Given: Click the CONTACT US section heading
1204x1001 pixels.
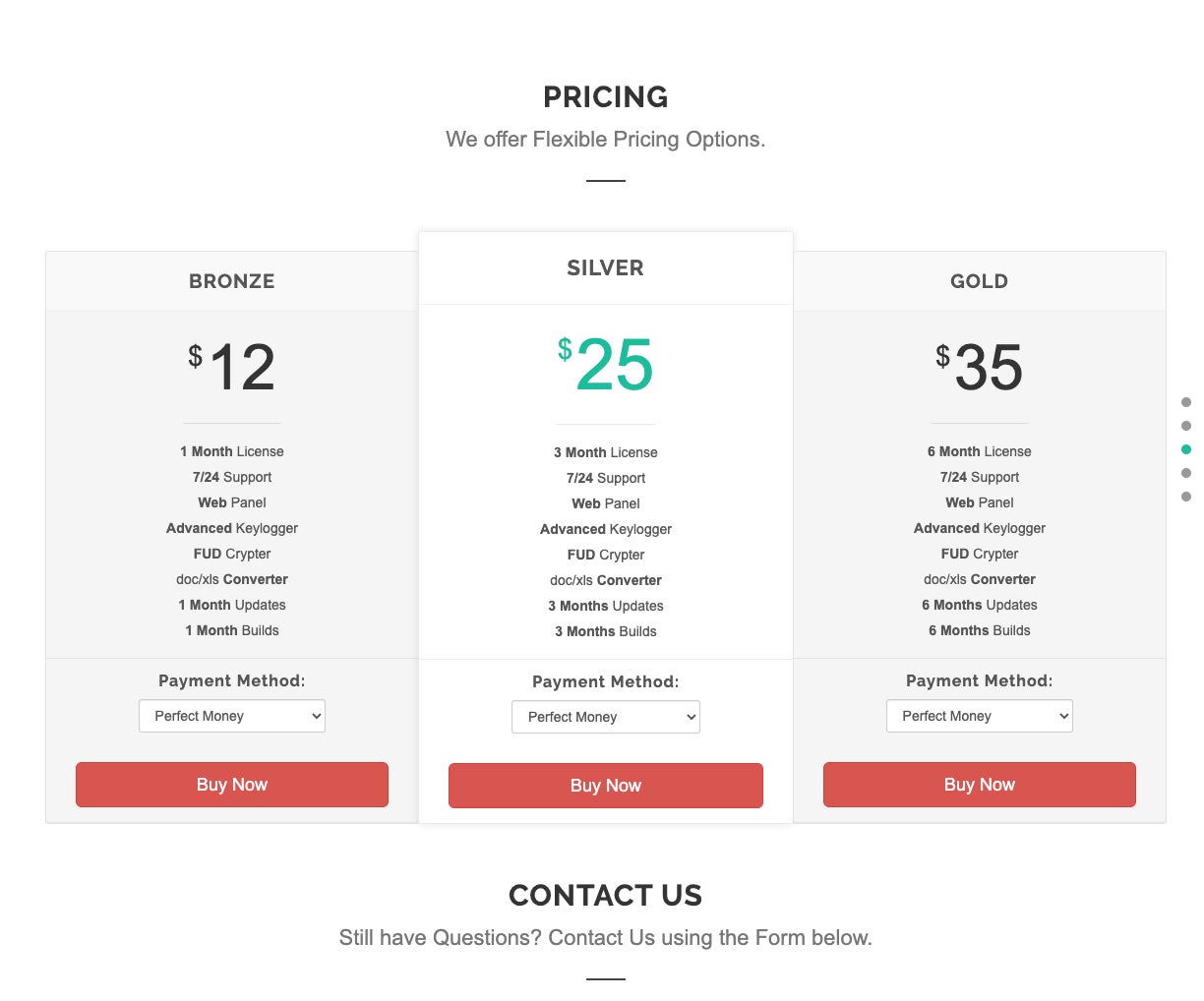Looking at the screenshot, I should point(606,896).
